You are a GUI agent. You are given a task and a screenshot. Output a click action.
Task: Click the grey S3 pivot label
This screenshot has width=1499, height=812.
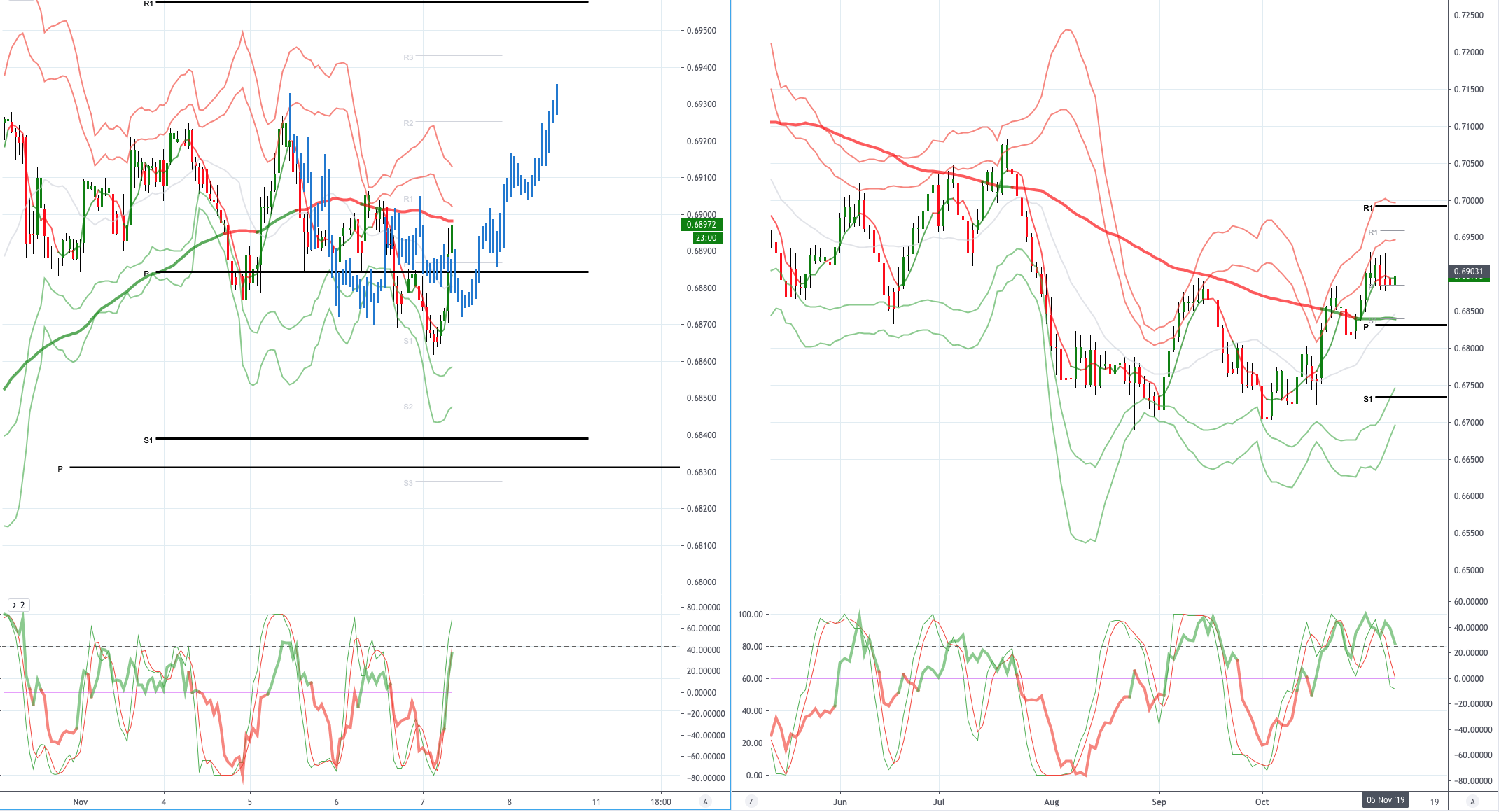click(x=408, y=483)
